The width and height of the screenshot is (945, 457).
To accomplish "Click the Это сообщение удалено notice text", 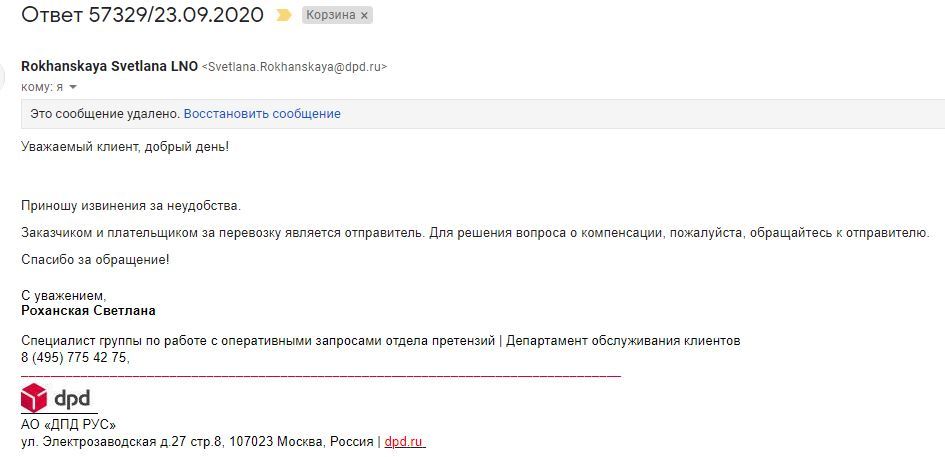I will click(x=104, y=114).
